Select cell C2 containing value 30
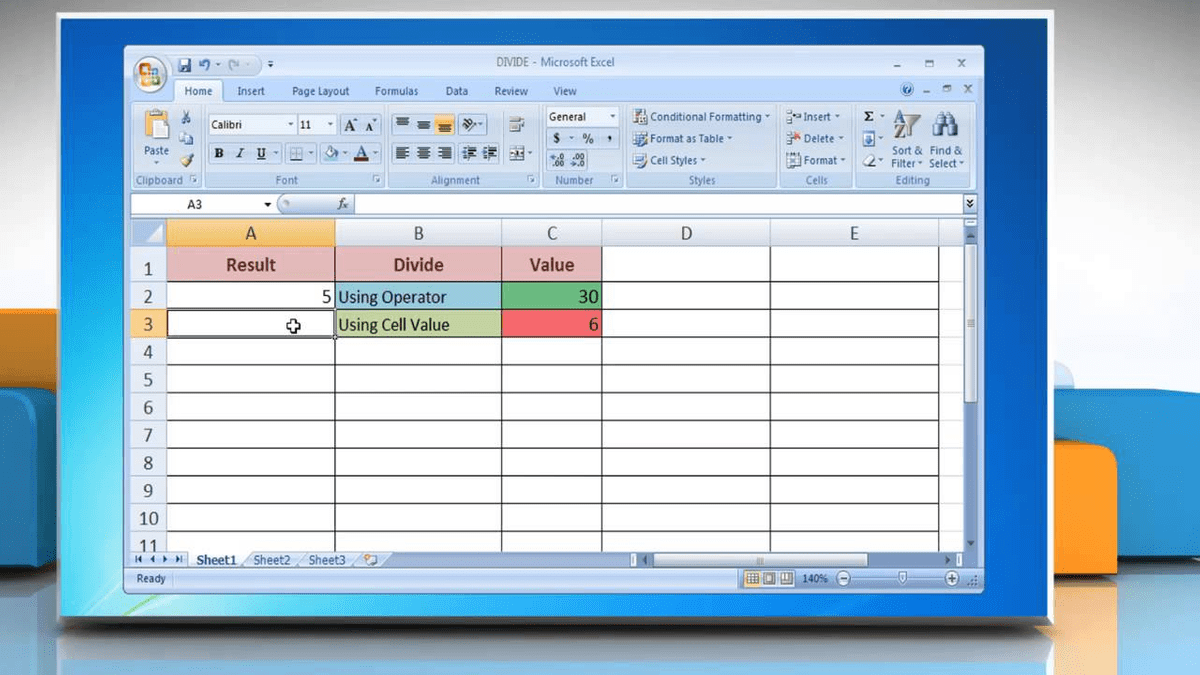The width and height of the screenshot is (1200, 675). pyautogui.click(x=551, y=297)
